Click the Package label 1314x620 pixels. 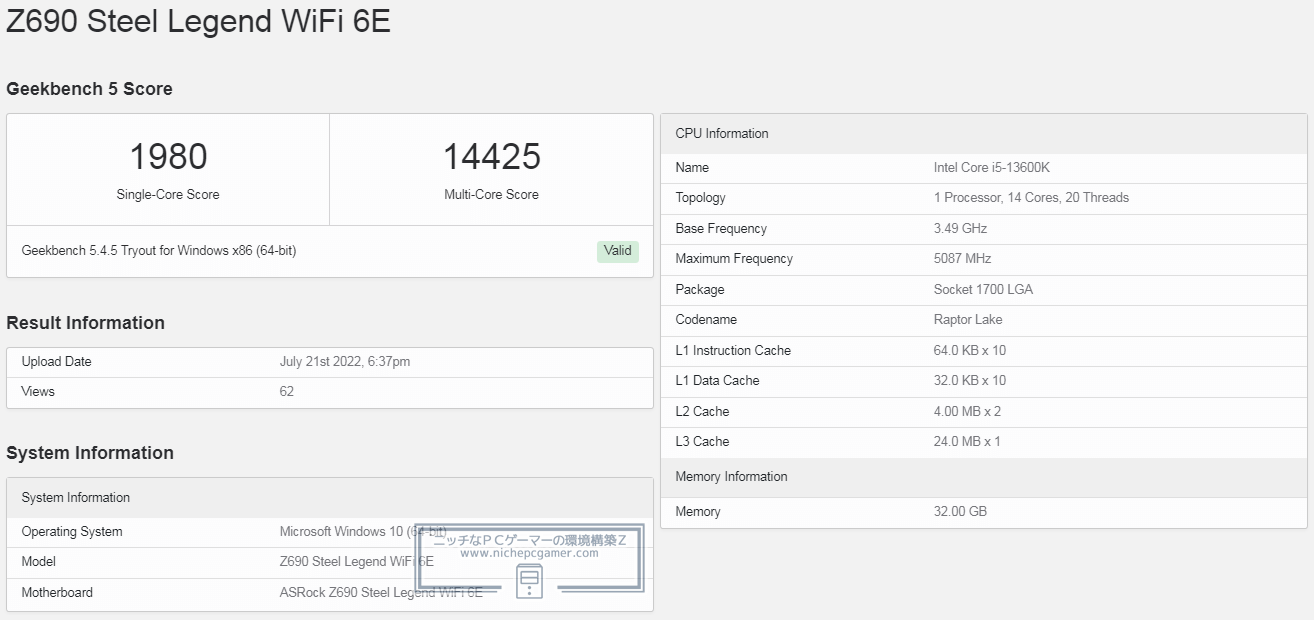click(700, 290)
